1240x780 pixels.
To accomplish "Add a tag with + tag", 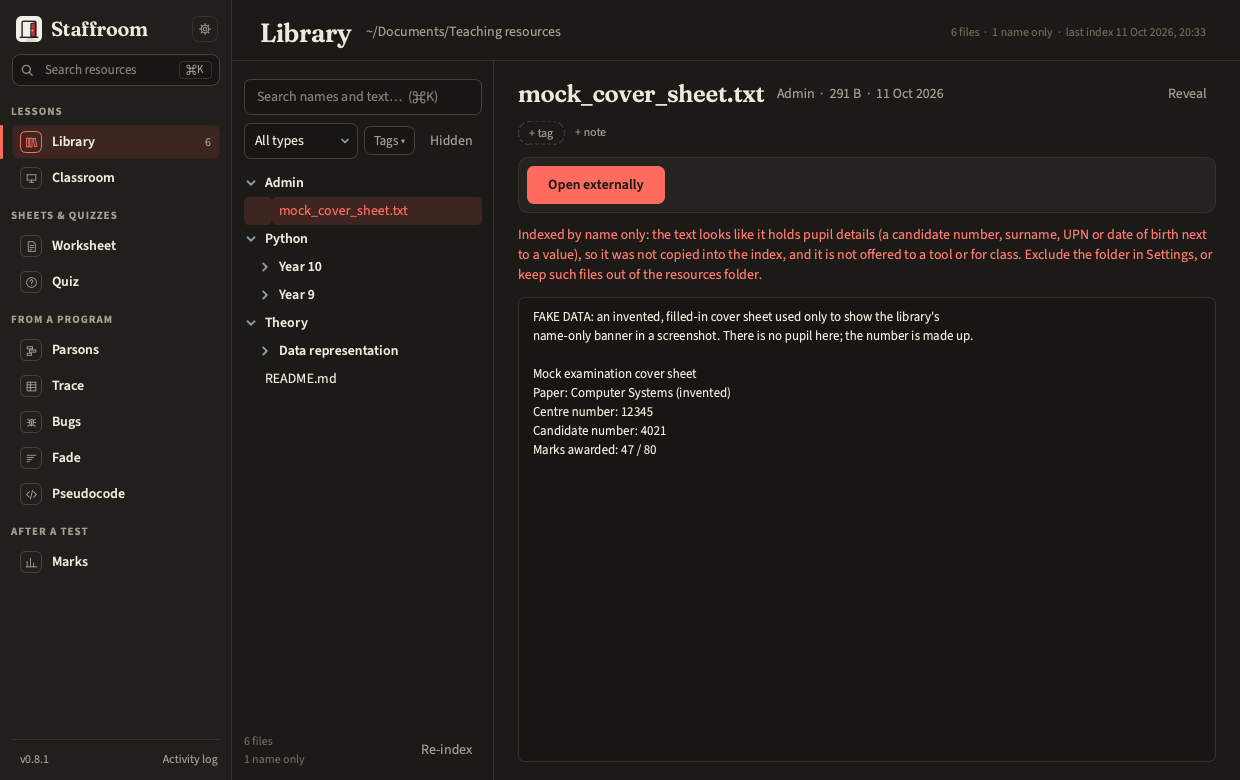I will pyautogui.click(x=541, y=133).
